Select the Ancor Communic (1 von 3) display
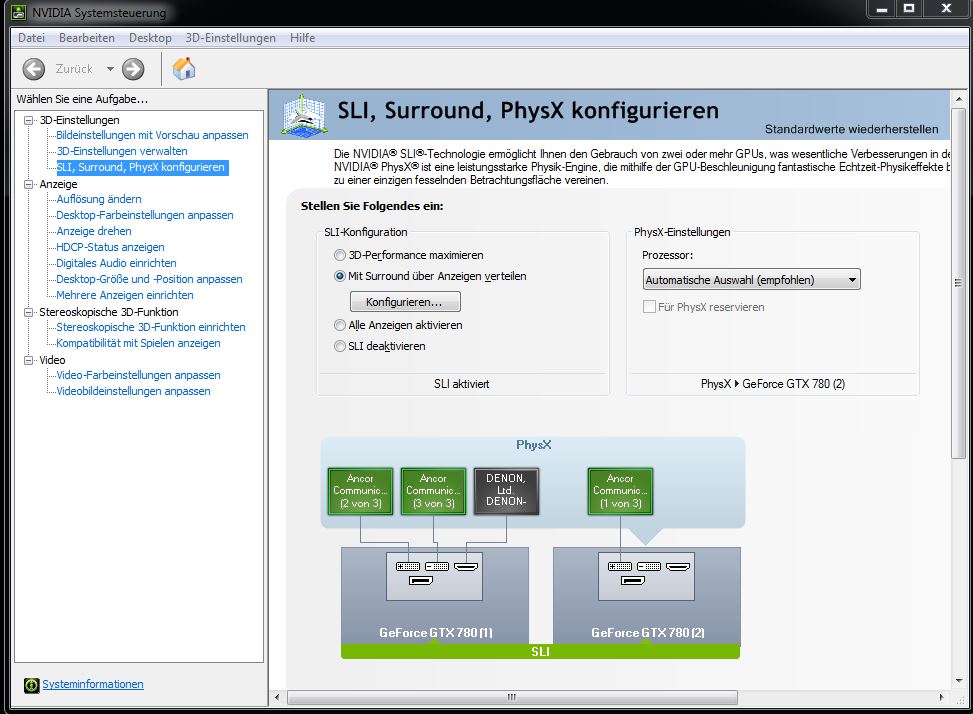 [x=620, y=491]
